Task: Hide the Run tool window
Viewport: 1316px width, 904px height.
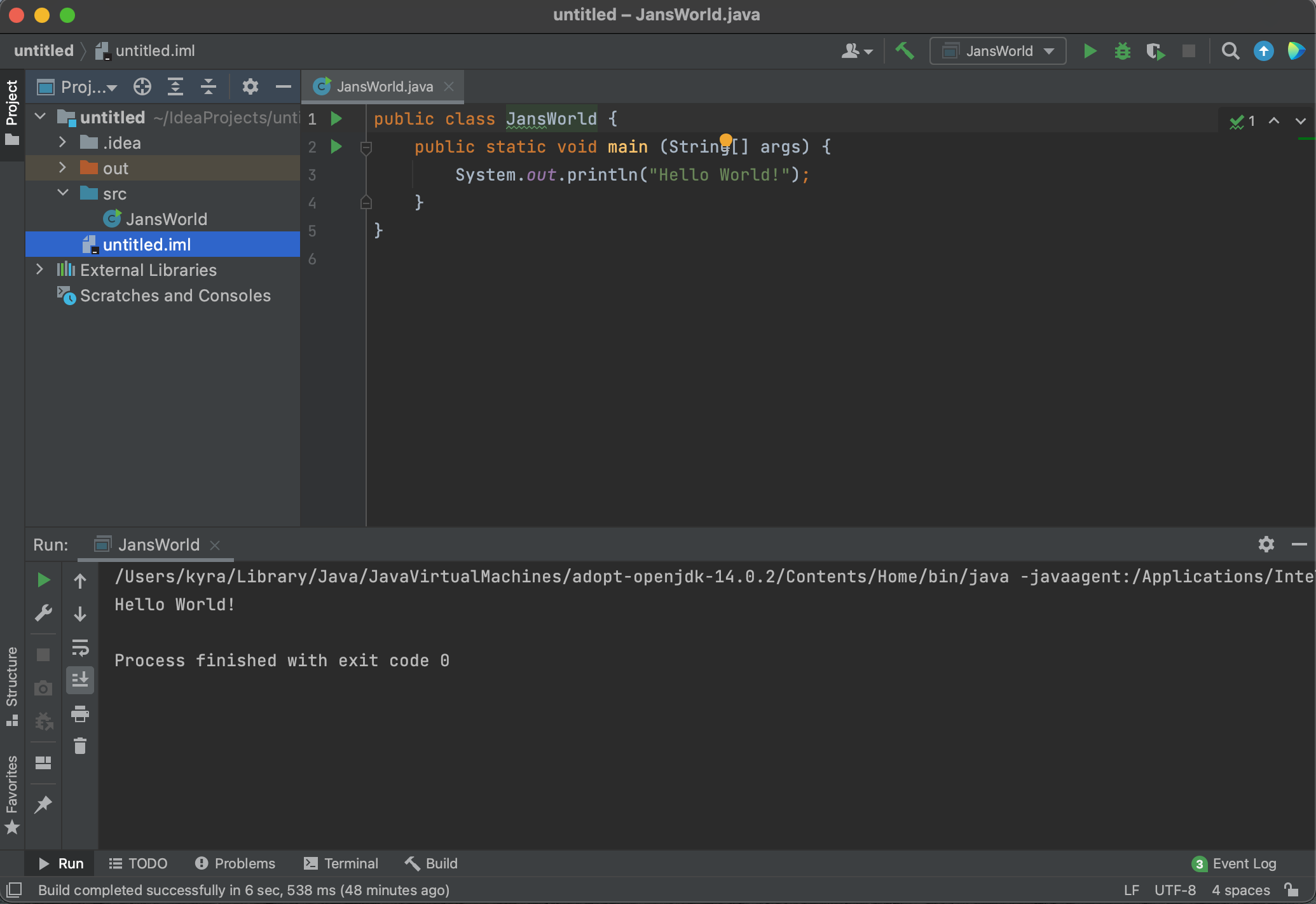Action: click(1299, 544)
